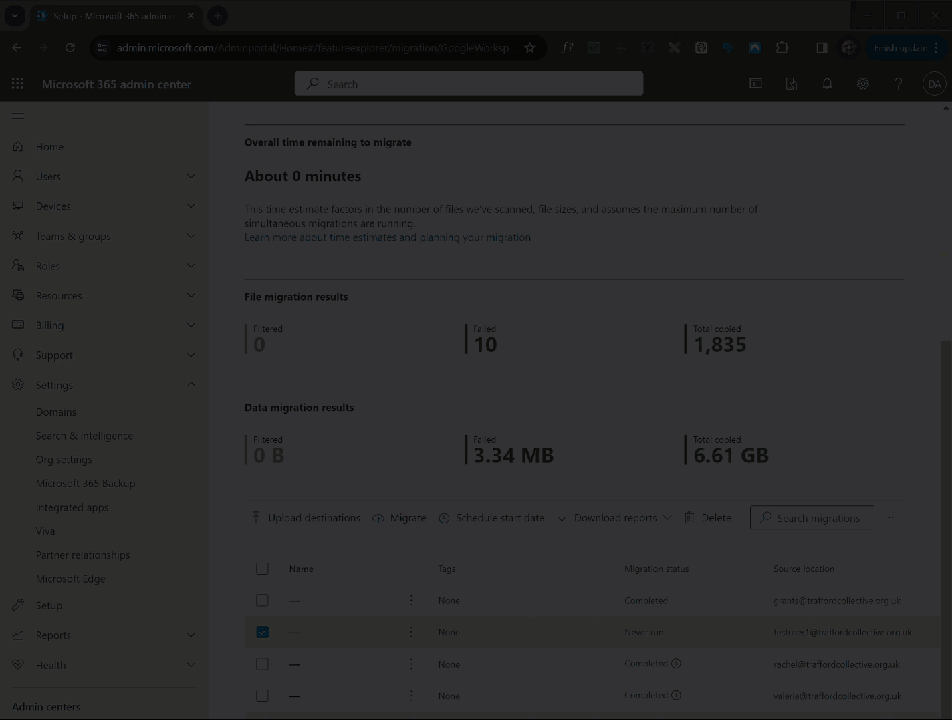This screenshot has height=720, width=952.
Task: Click Upload destinations button
Action: pyautogui.click(x=305, y=518)
